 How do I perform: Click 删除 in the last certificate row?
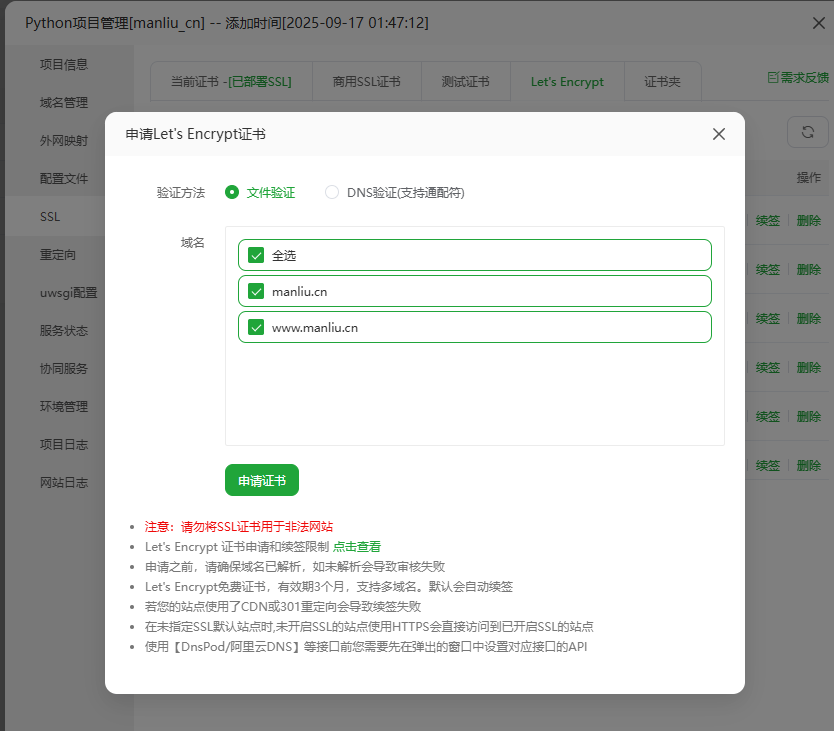click(809, 465)
